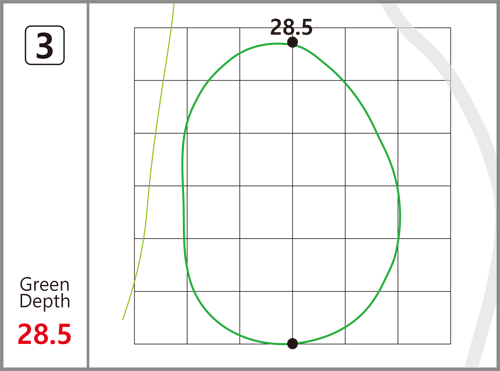Click the bottom-right grid cell
Screen dimensions: 500x371
[424, 318]
